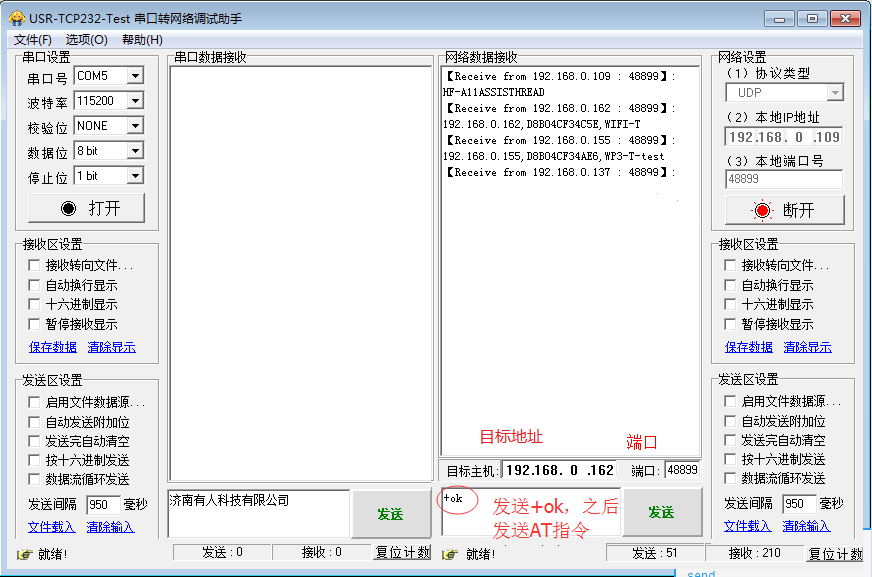Click the red indicator on the 断开 button

tap(763, 210)
